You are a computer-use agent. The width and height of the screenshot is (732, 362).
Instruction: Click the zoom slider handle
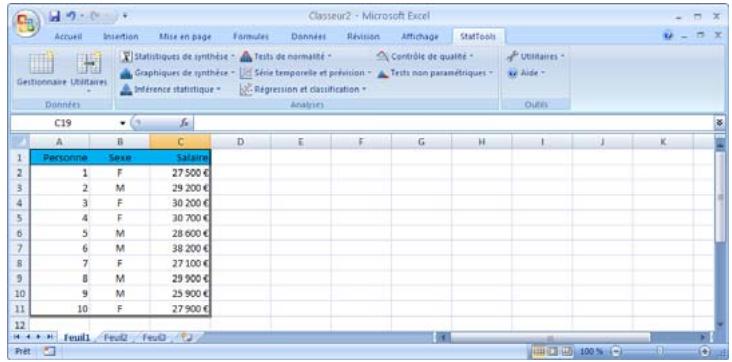661,350
